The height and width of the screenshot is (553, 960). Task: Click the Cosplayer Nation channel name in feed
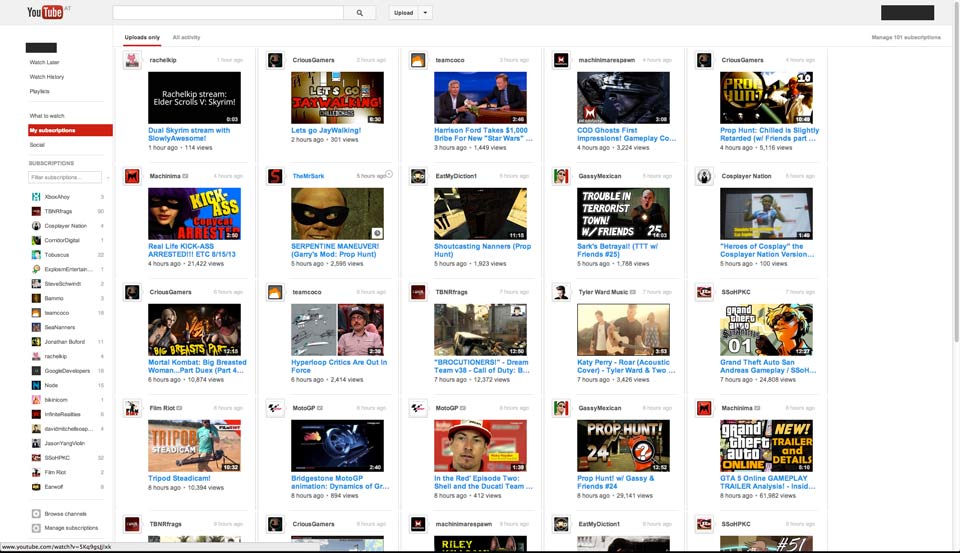pos(746,176)
